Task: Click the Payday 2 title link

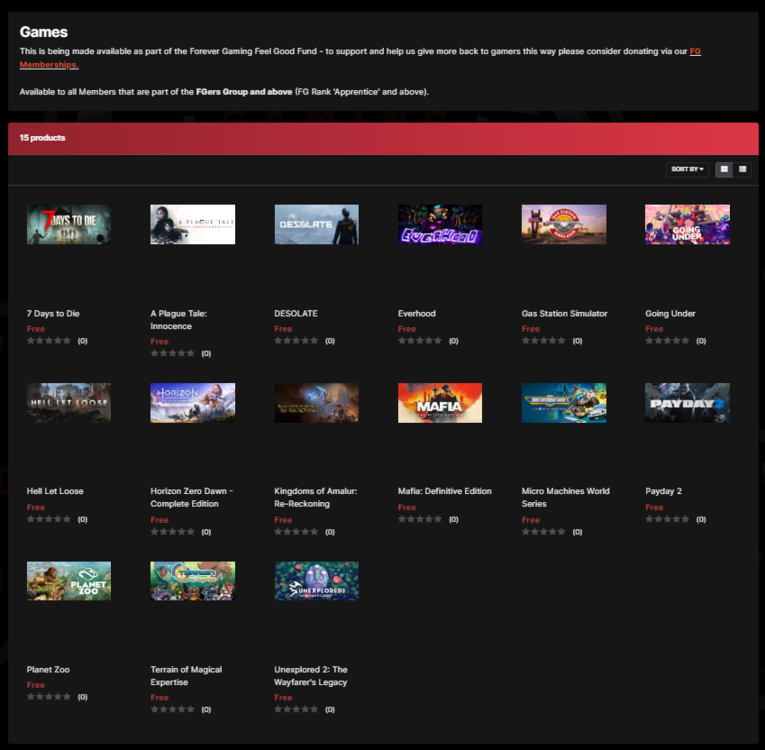Action: coord(664,491)
